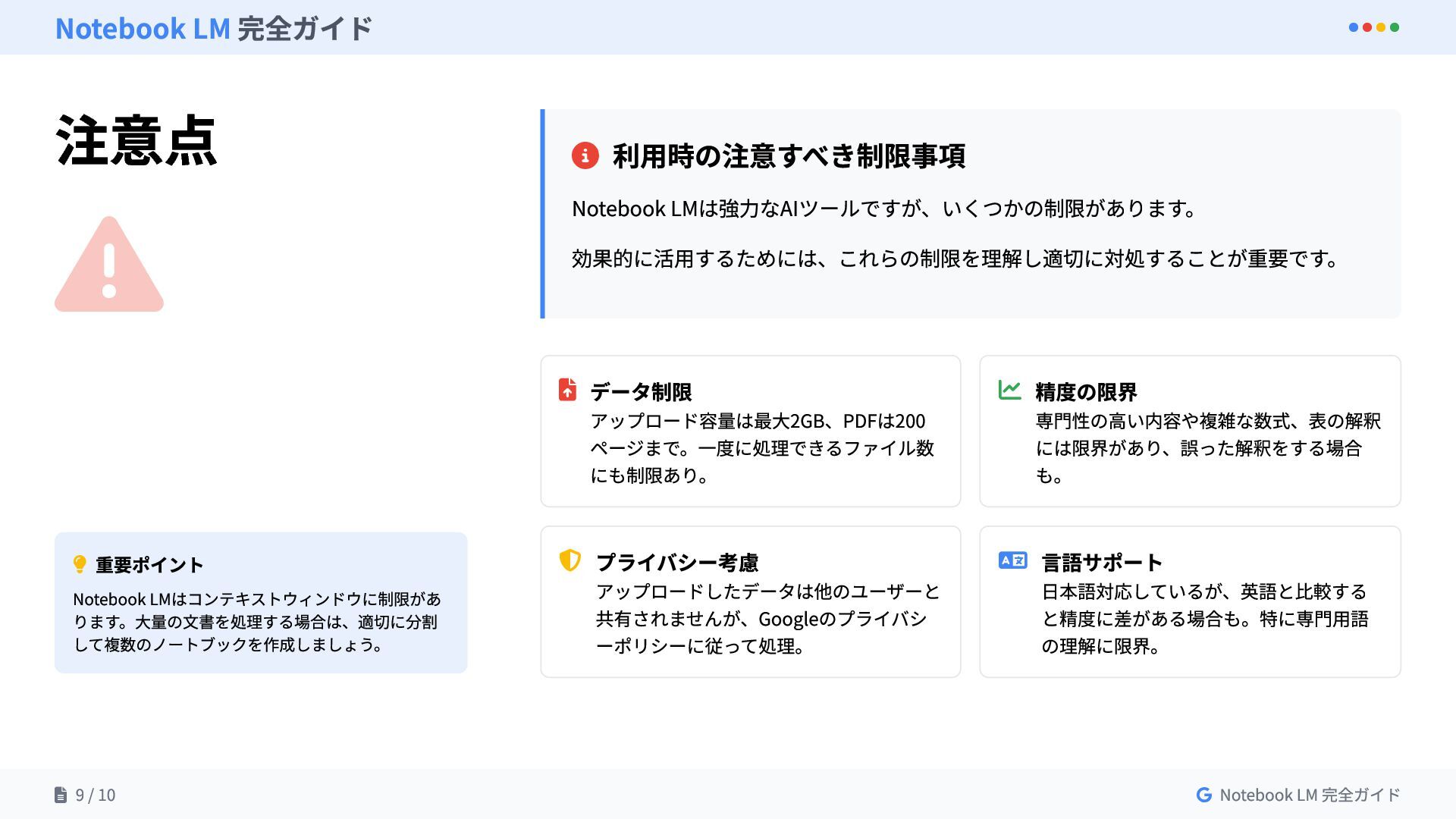Select the 言語サポート card title
1456x819 pixels.
pyautogui.click(x=1102, y=563)
